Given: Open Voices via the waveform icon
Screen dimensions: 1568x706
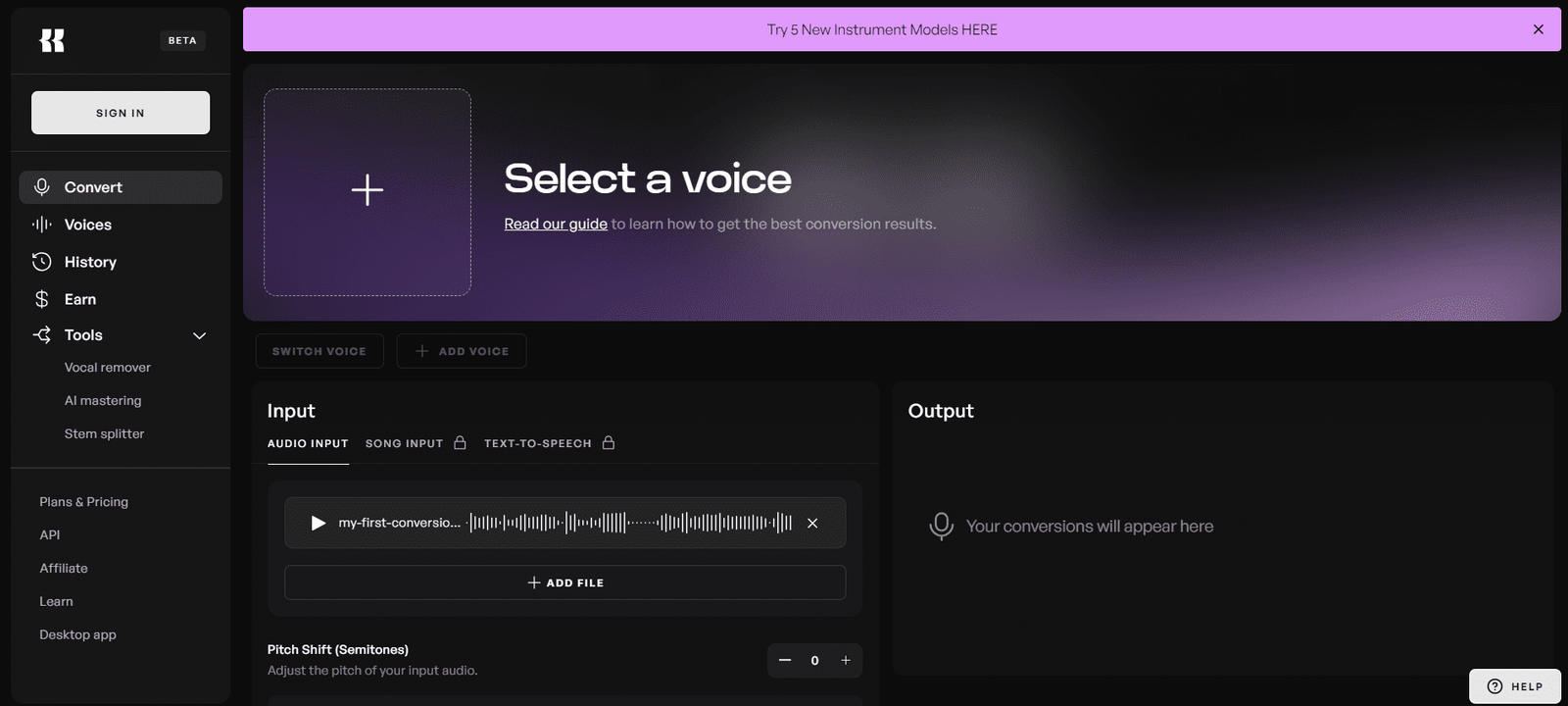Looking at the screenshot, I should [x=42, y=225].
